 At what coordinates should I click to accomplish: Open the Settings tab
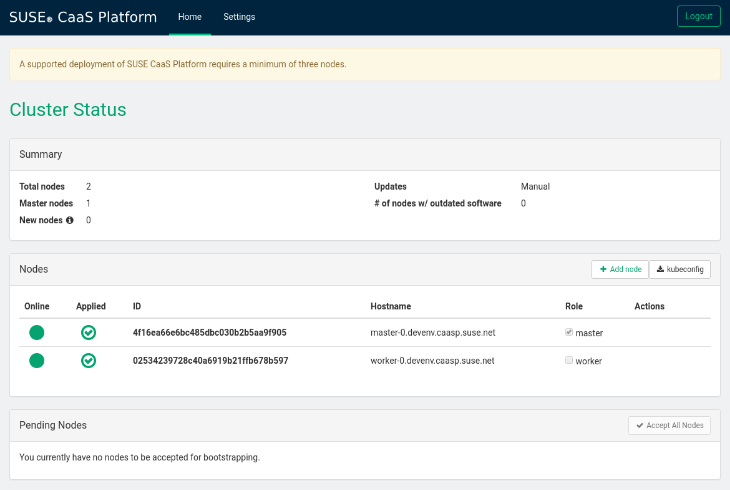pos(239,17)
